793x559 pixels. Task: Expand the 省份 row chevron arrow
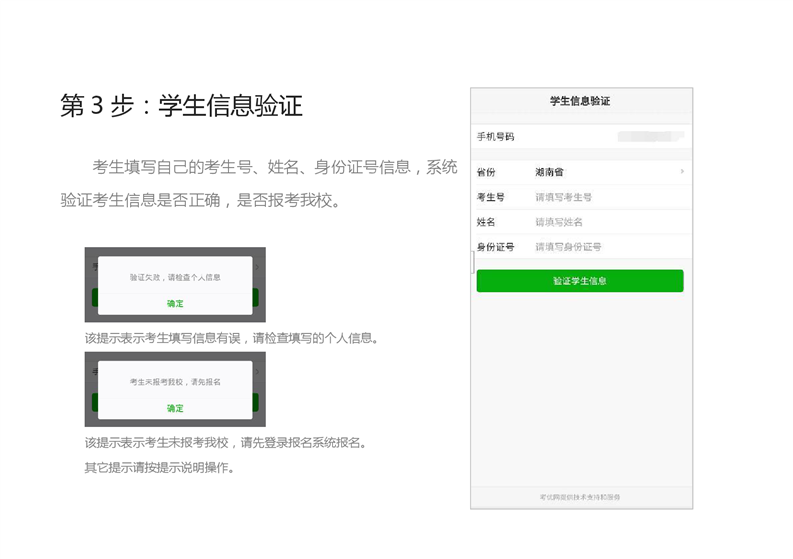click(682, 172)
